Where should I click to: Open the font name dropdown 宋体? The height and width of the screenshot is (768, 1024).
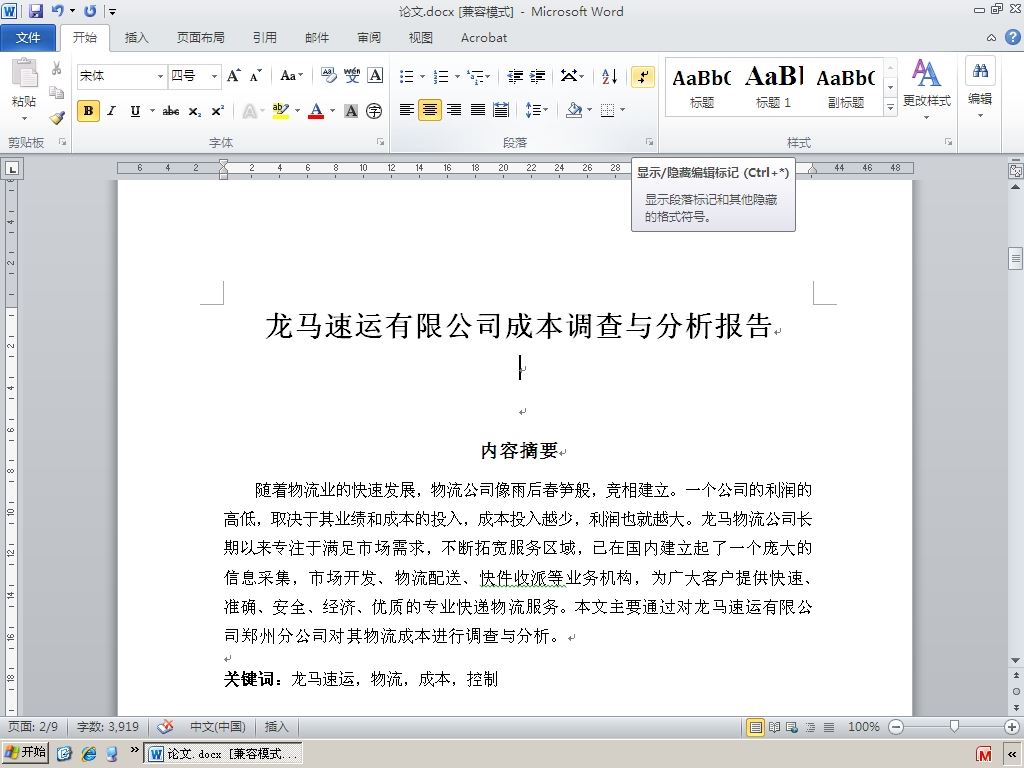click(x=160, y=76)
